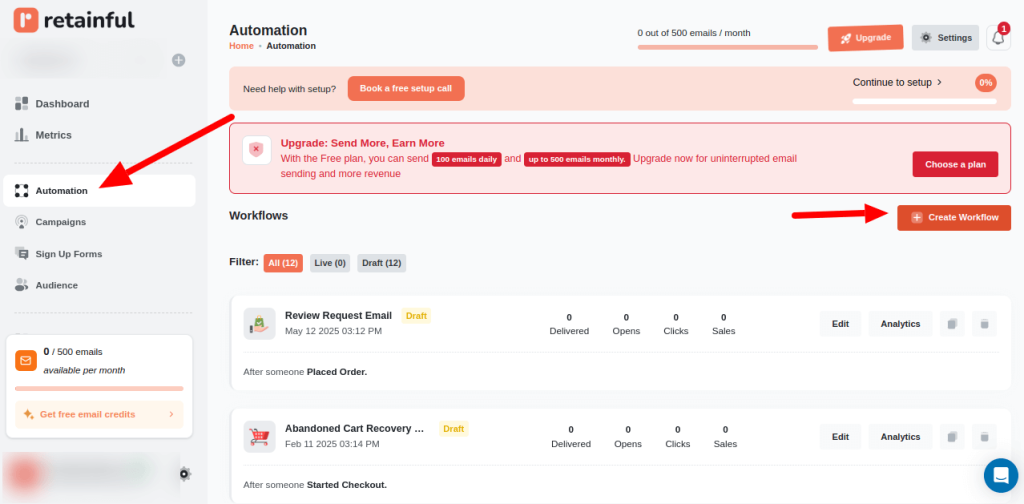Choose a plan button
The image size is (1024, 504).
[955, 165]
